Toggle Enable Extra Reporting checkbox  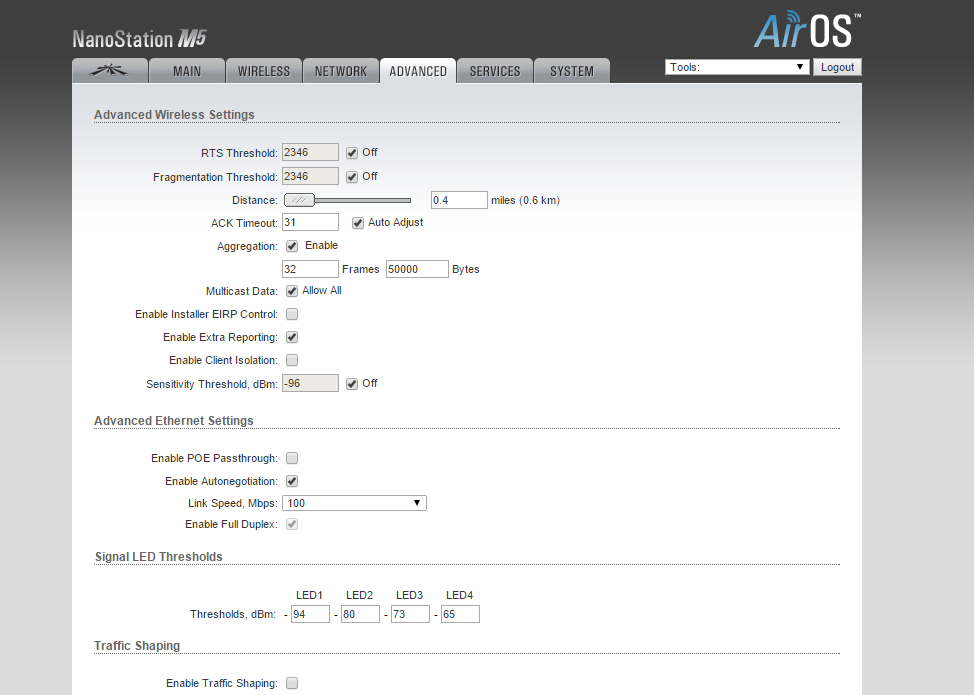point(292,337)
